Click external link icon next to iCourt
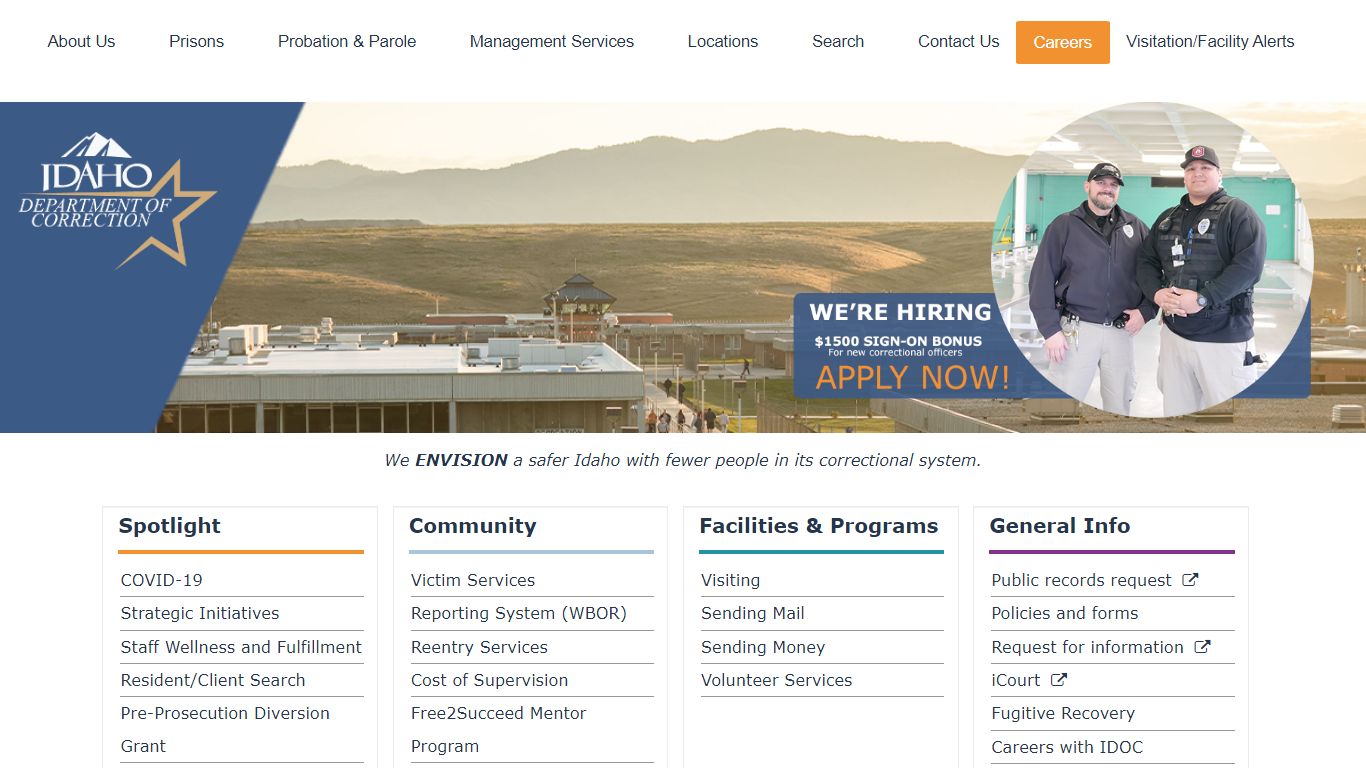The image size is (1366, 768). pos(1059,680)
